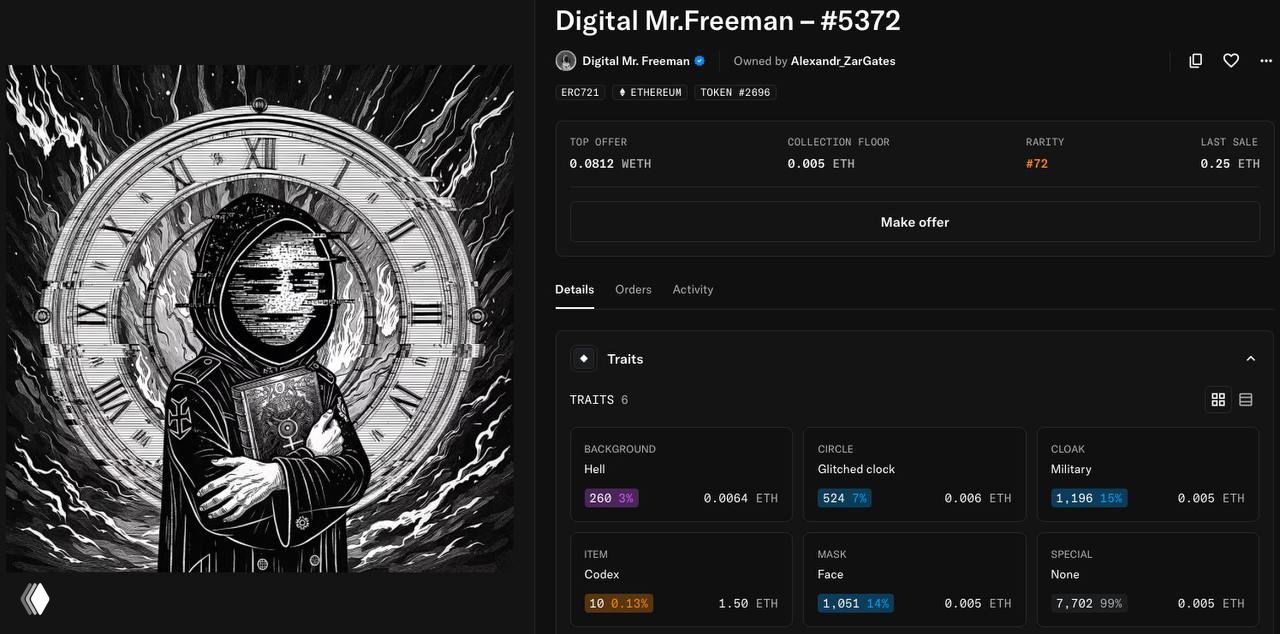Click the Digital Mr. Freeman collection avatar
This screenshot has height=634, width=1280.
pos(565,60)
